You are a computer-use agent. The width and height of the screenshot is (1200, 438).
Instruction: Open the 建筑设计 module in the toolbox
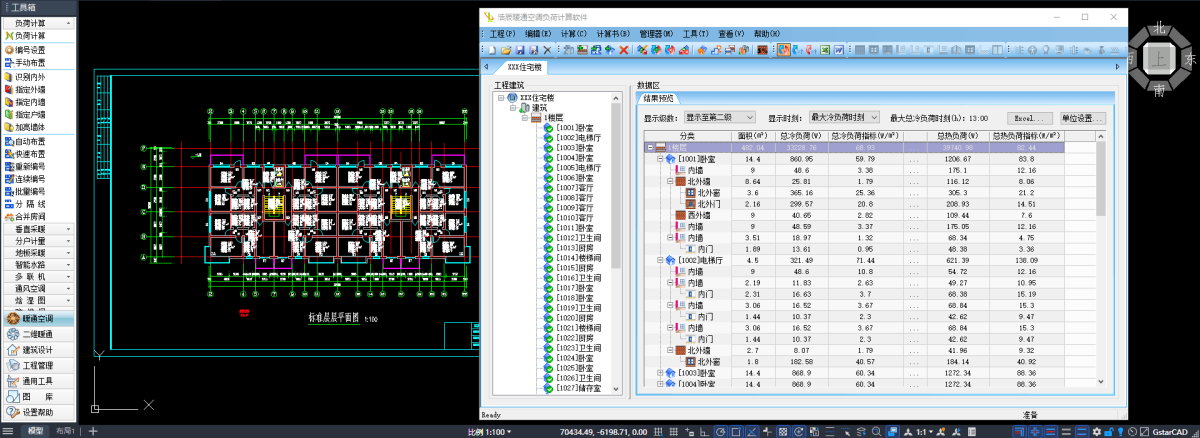coord(40,350)
